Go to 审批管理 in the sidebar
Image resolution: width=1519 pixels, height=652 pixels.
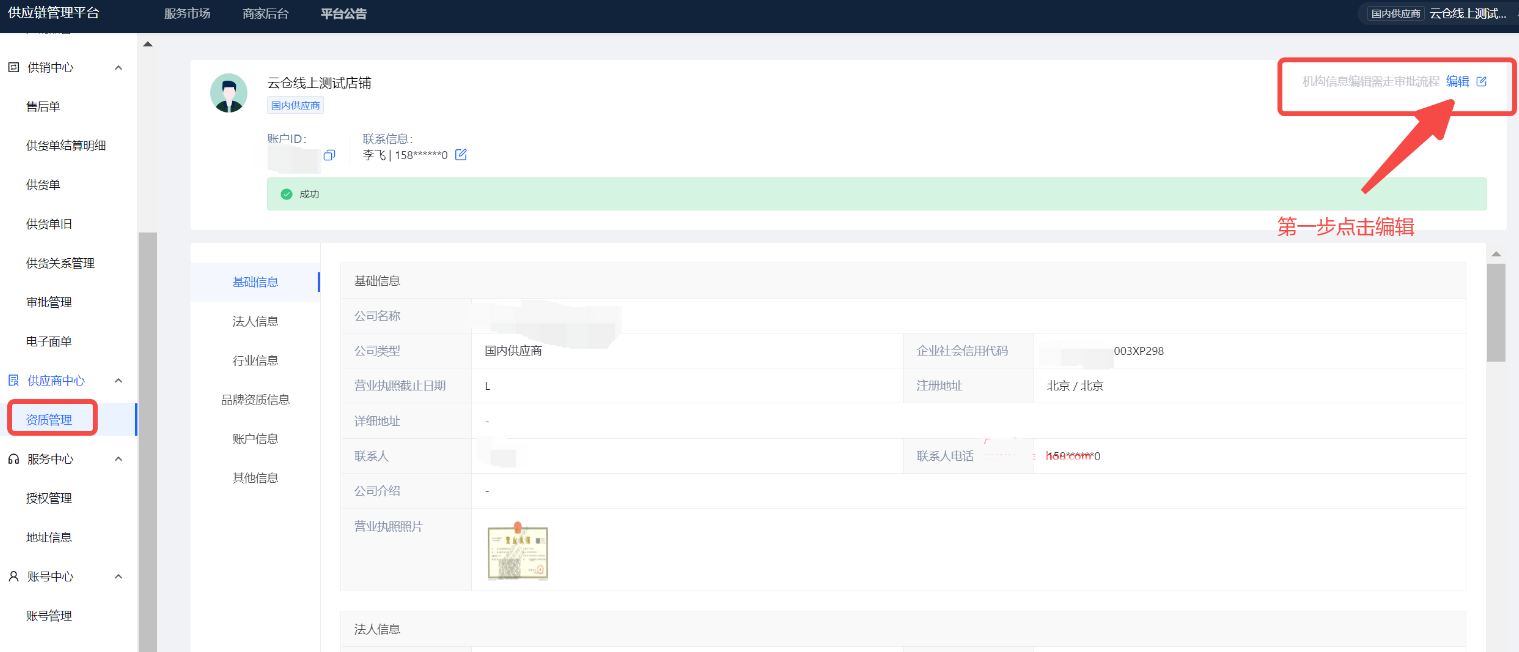pyautogui.click(x=49, y=302)
